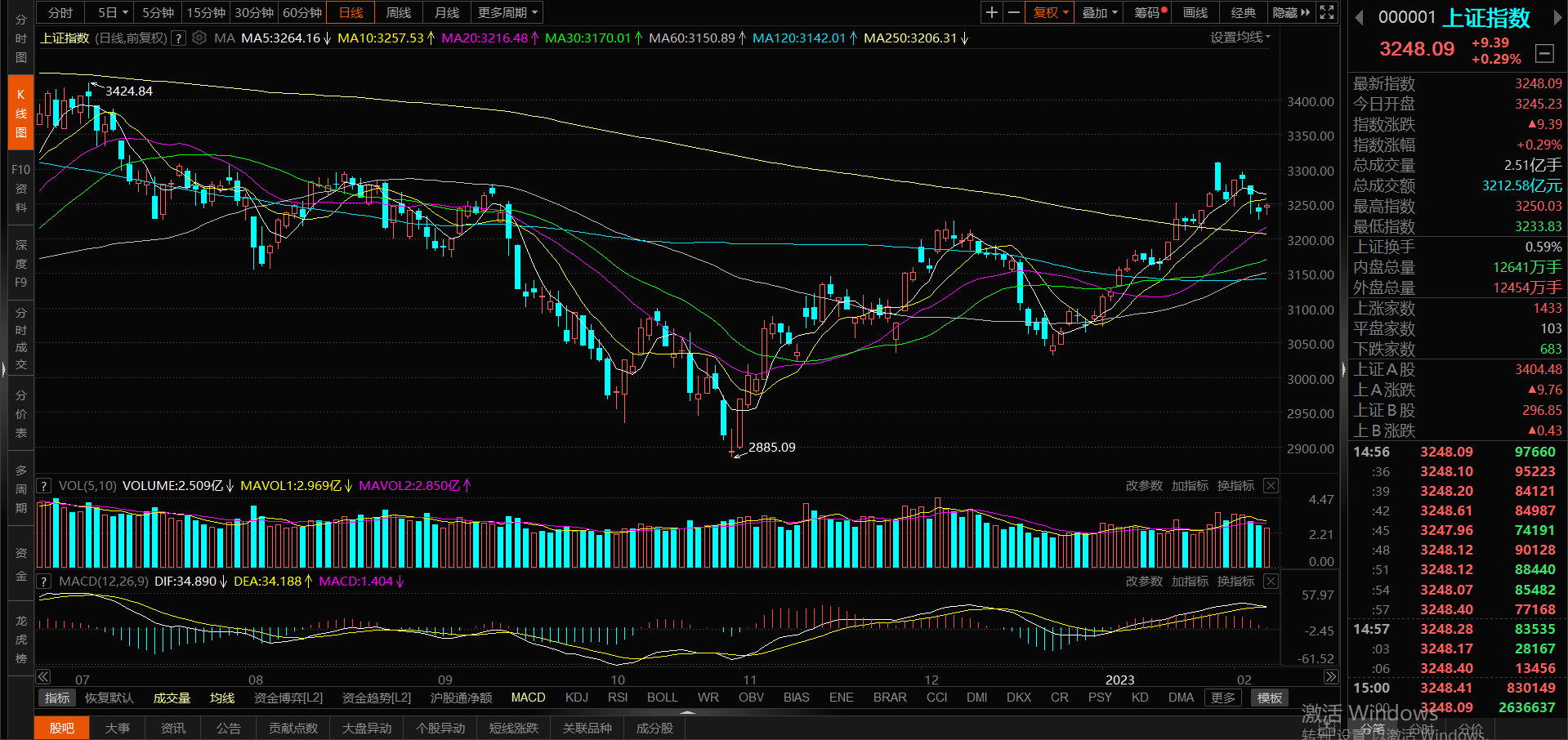Open 大盘异动 bottom tab
Screen dimensions: 1568x740
click(x=367, y=728)
